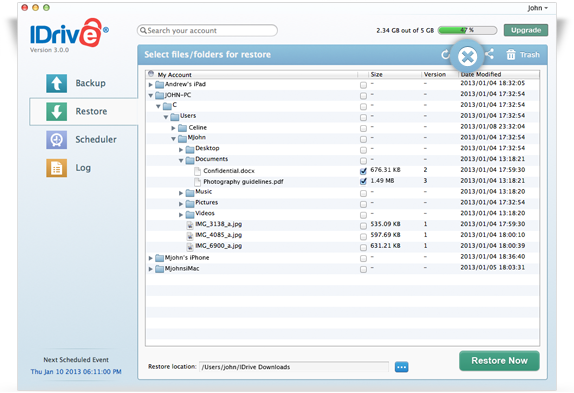Open the Log tab label

pos(83,168)
